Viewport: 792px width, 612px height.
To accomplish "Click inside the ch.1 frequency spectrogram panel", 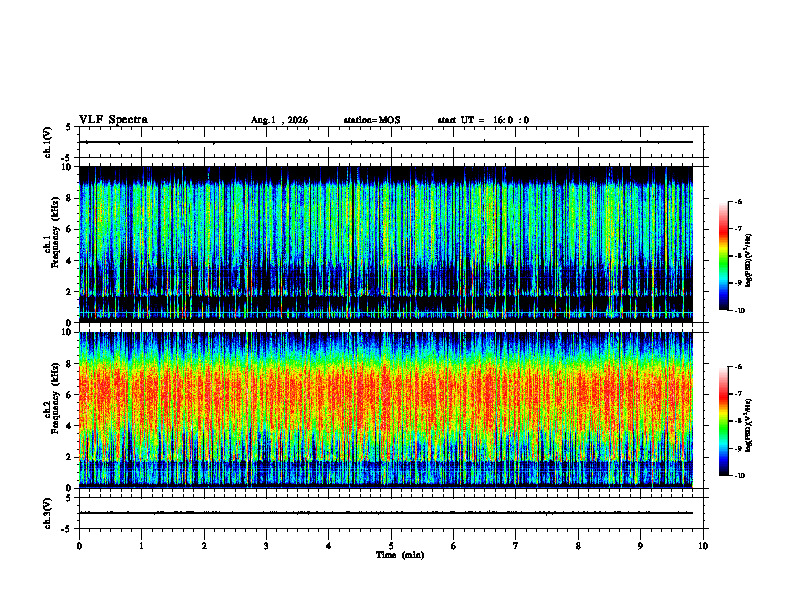I will [x=386, y=244].
